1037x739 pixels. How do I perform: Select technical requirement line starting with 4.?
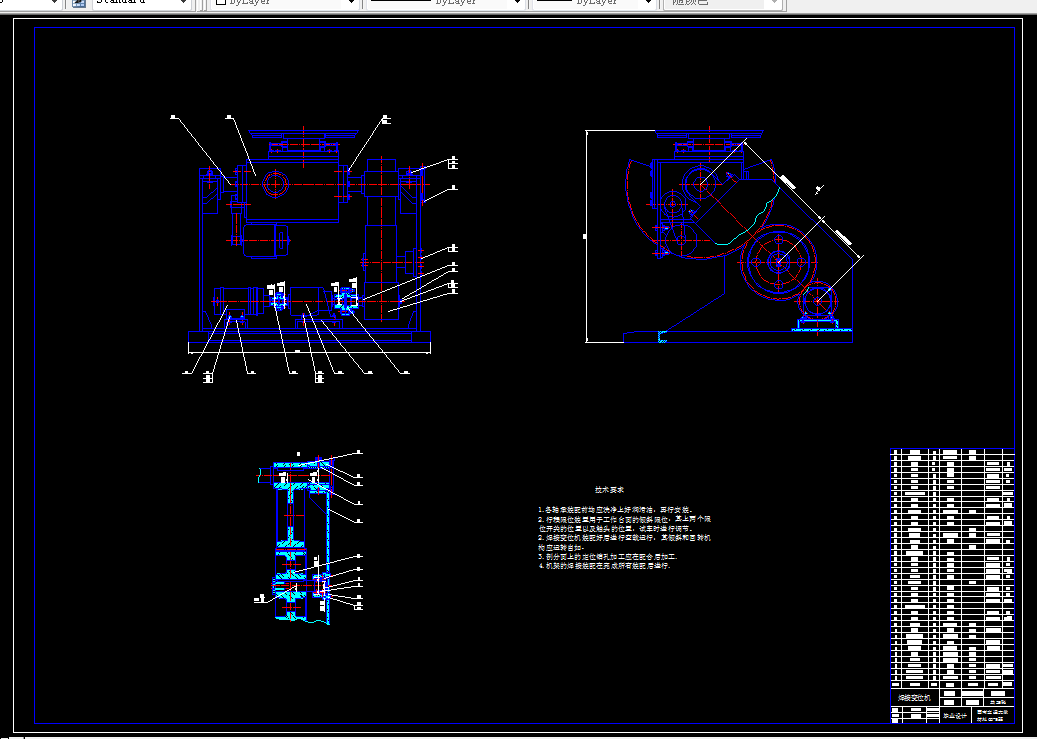coord(604,566)
